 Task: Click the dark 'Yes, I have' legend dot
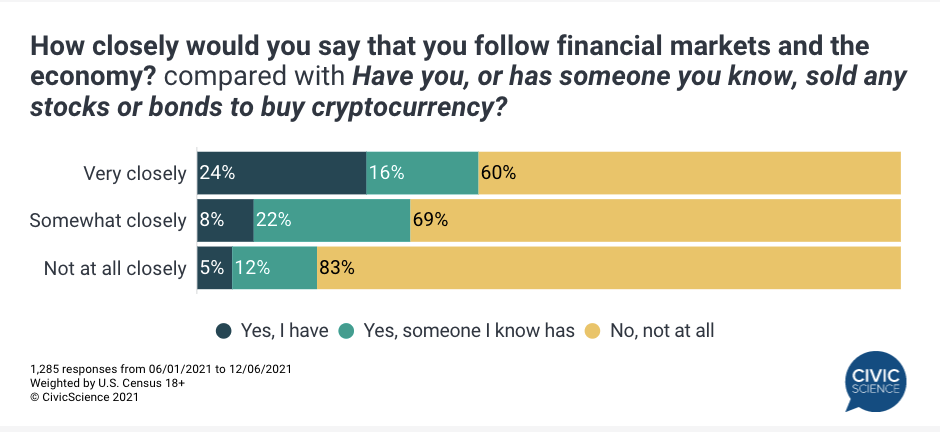pos(223,330)
